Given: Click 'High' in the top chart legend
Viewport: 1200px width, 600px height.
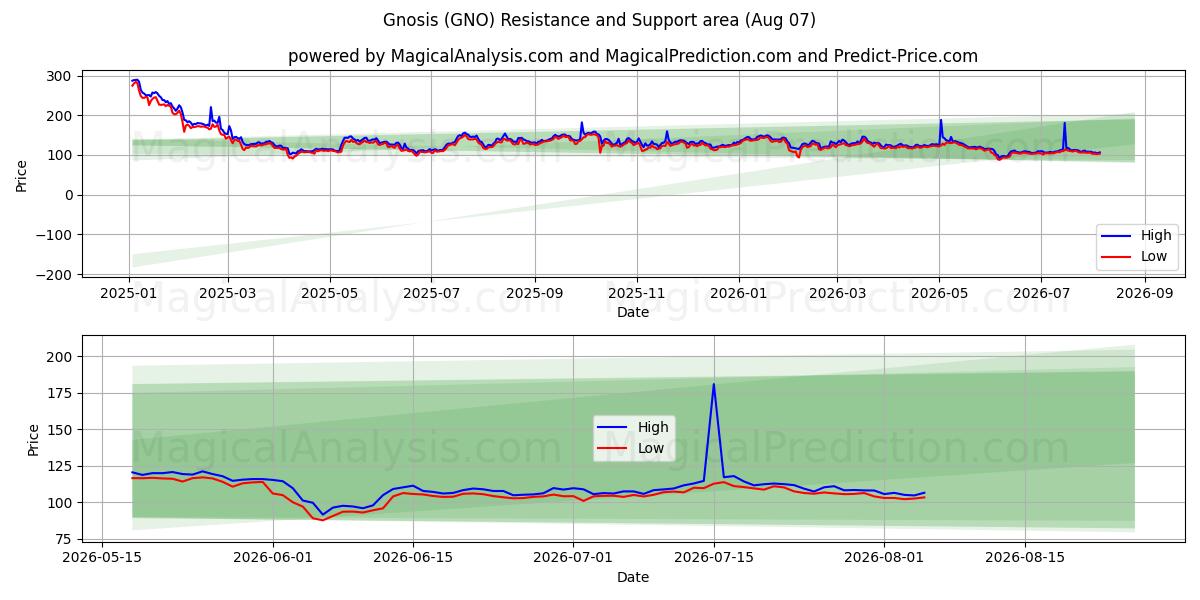Looking at the screenshot, I should (x=1154, y=236).
